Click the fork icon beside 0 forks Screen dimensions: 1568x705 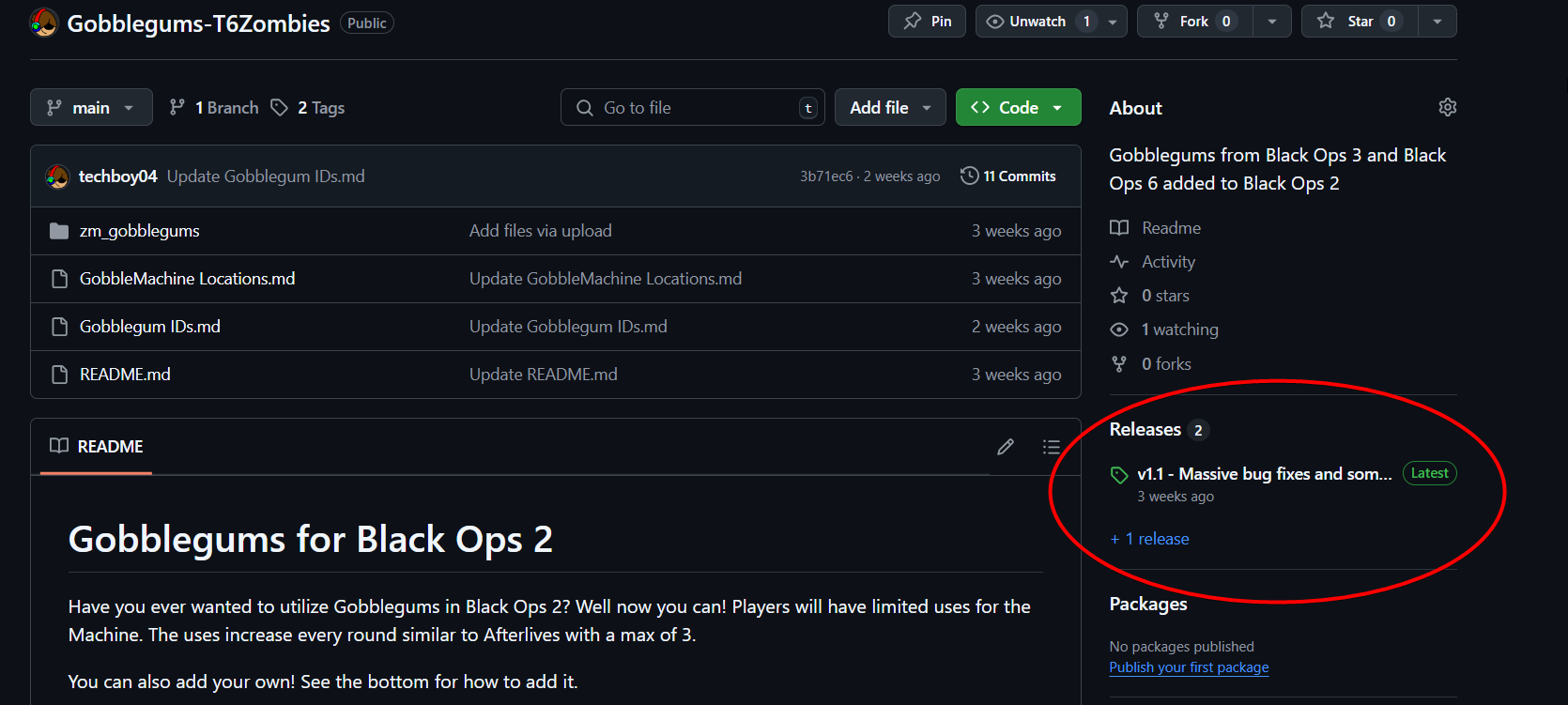tap(1119, 364)
